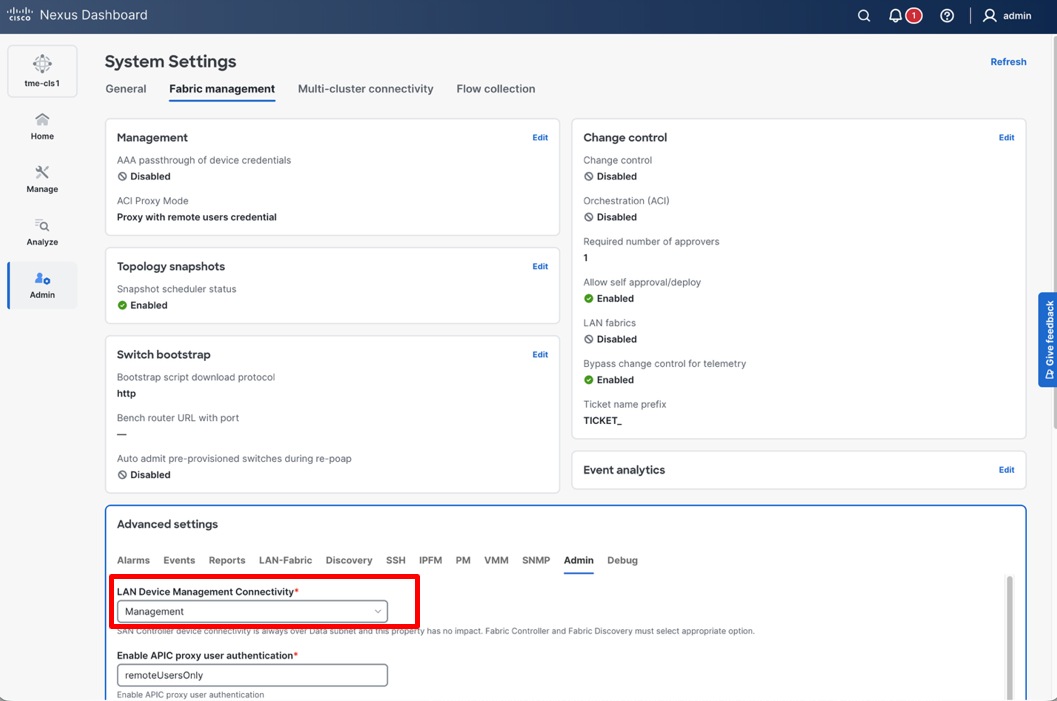Open the search with the magnifier icon

862,15
